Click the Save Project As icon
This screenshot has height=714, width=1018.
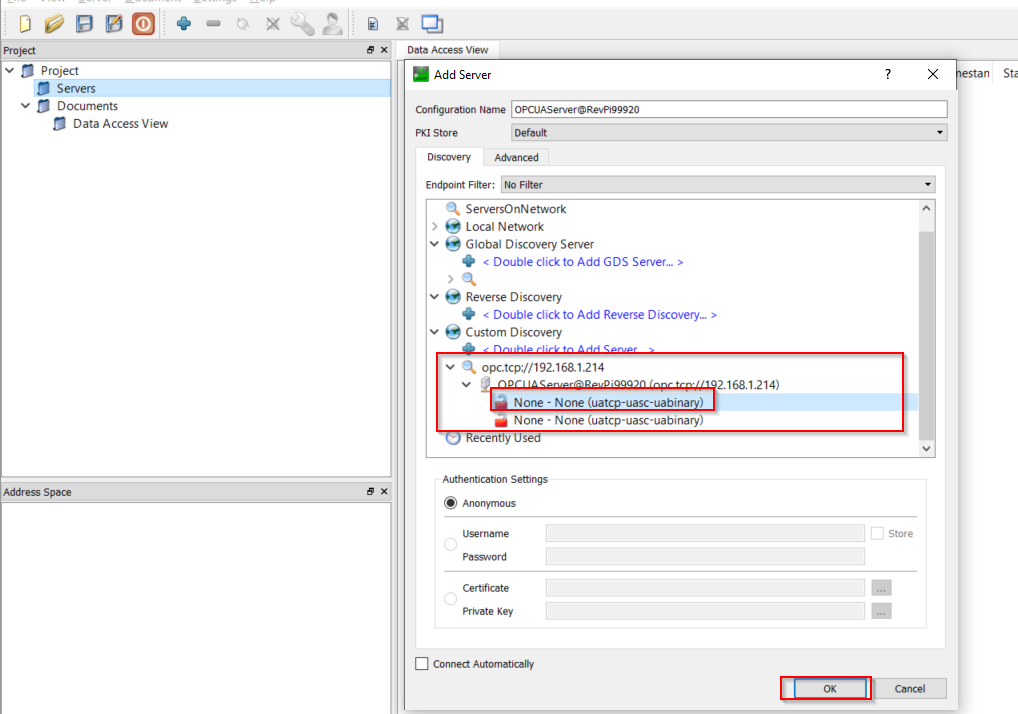[114, 24]
